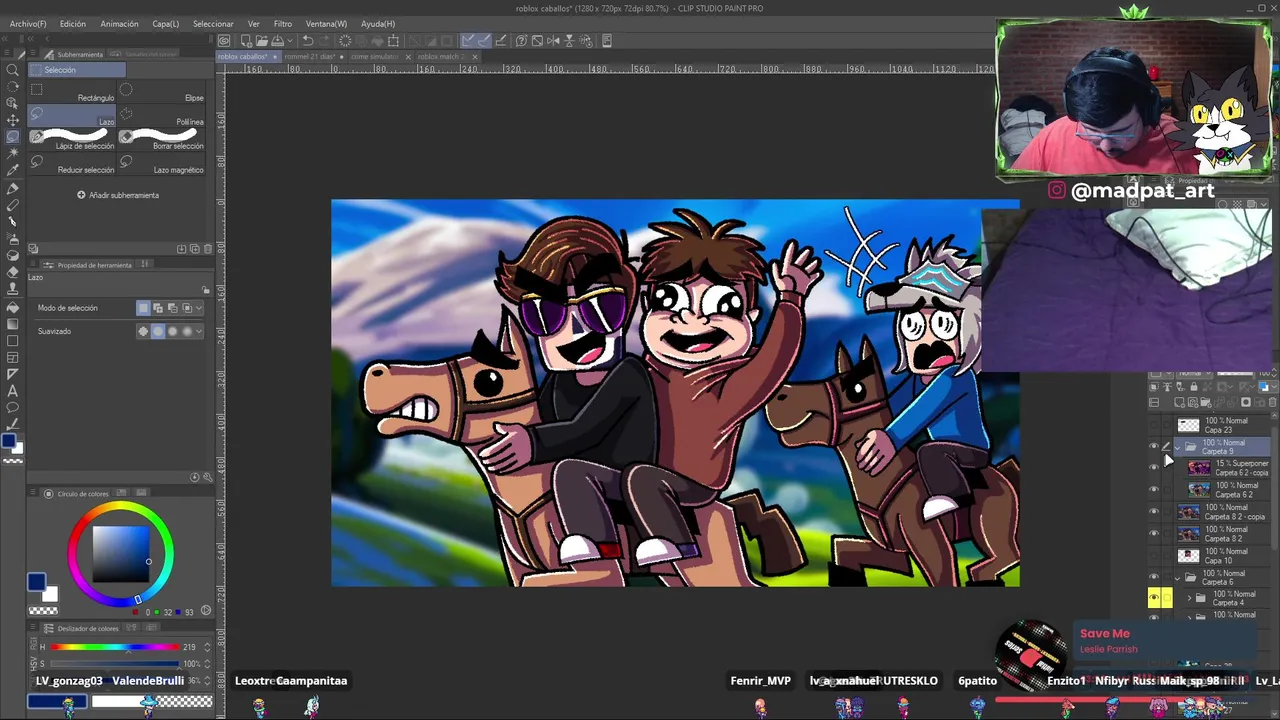Open the Archivo(F) menu

click(28, 23)
